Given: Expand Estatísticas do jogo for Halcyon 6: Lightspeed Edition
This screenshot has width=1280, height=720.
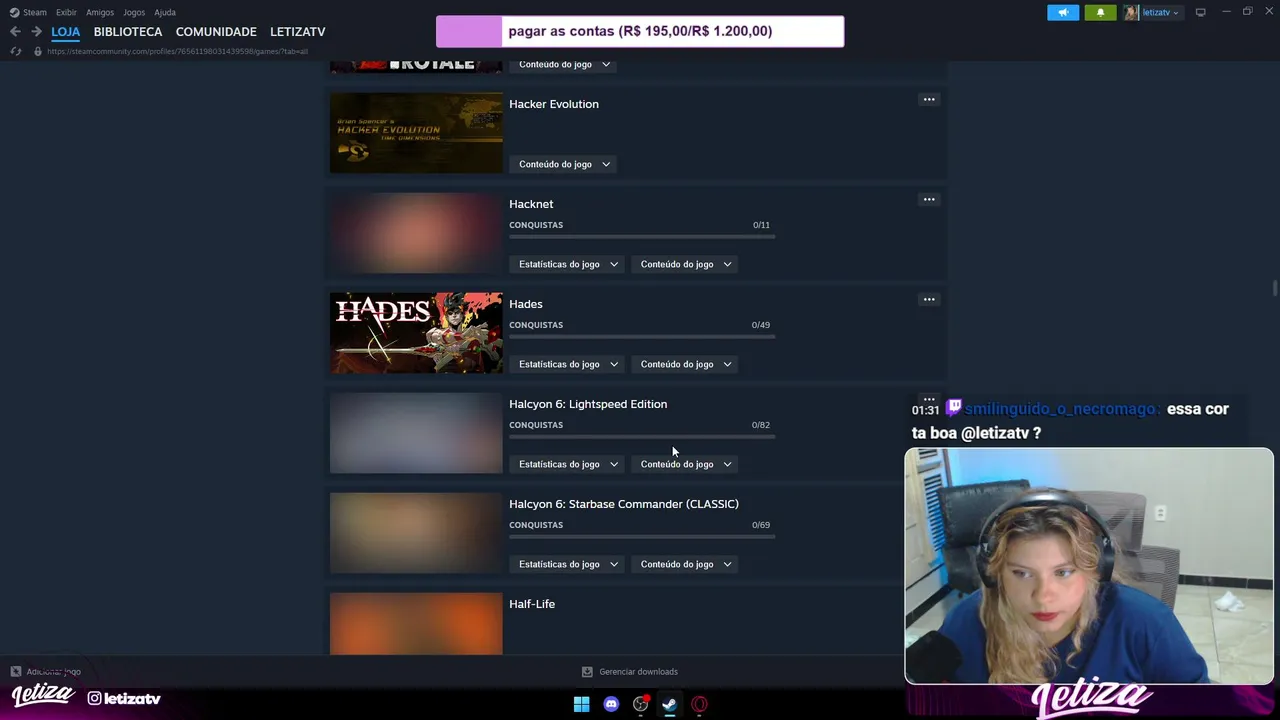Looking at the screenshot, I should [568, 464].
